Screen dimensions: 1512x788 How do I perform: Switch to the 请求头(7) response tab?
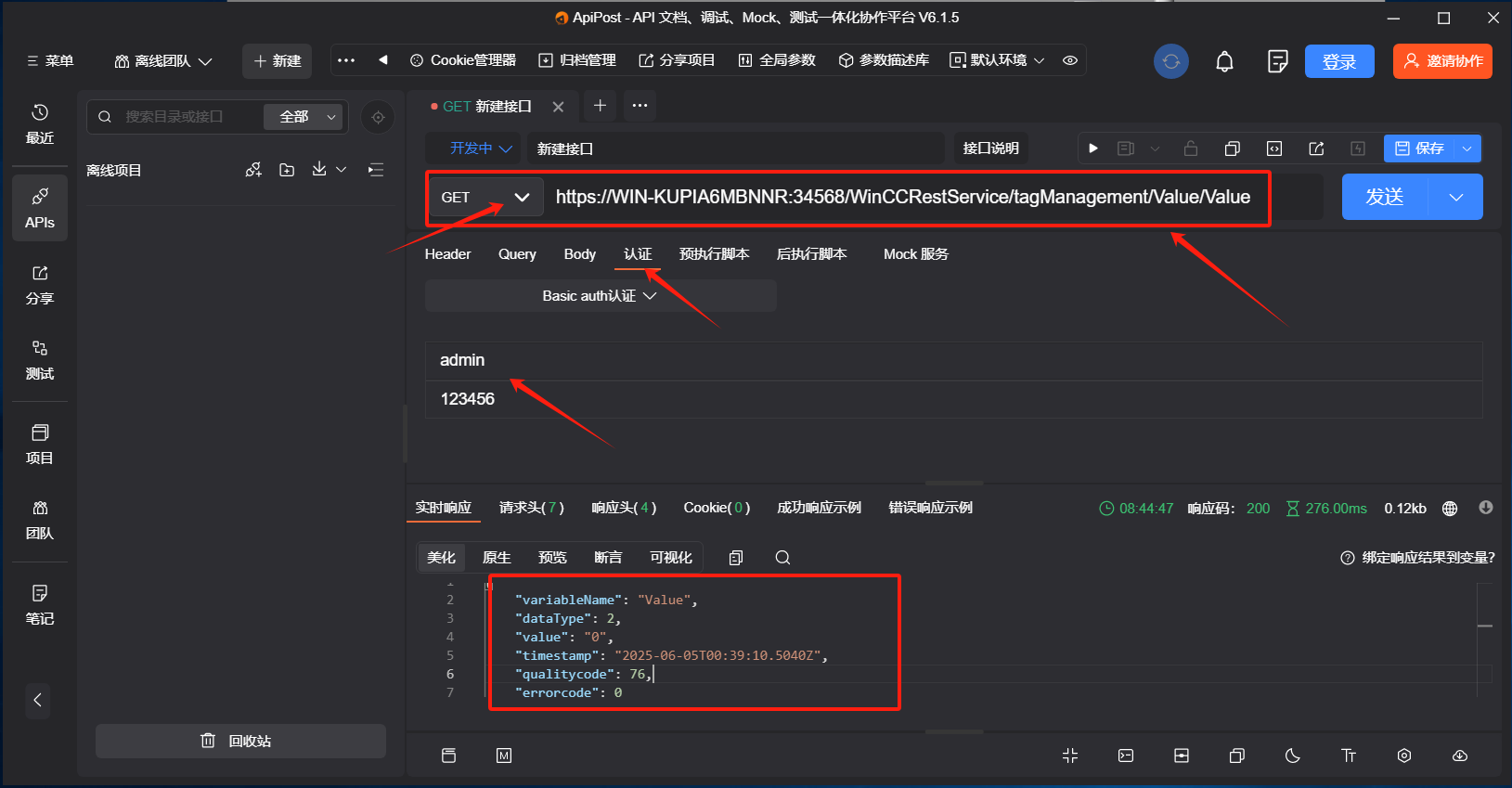click(x=532, y=508)
